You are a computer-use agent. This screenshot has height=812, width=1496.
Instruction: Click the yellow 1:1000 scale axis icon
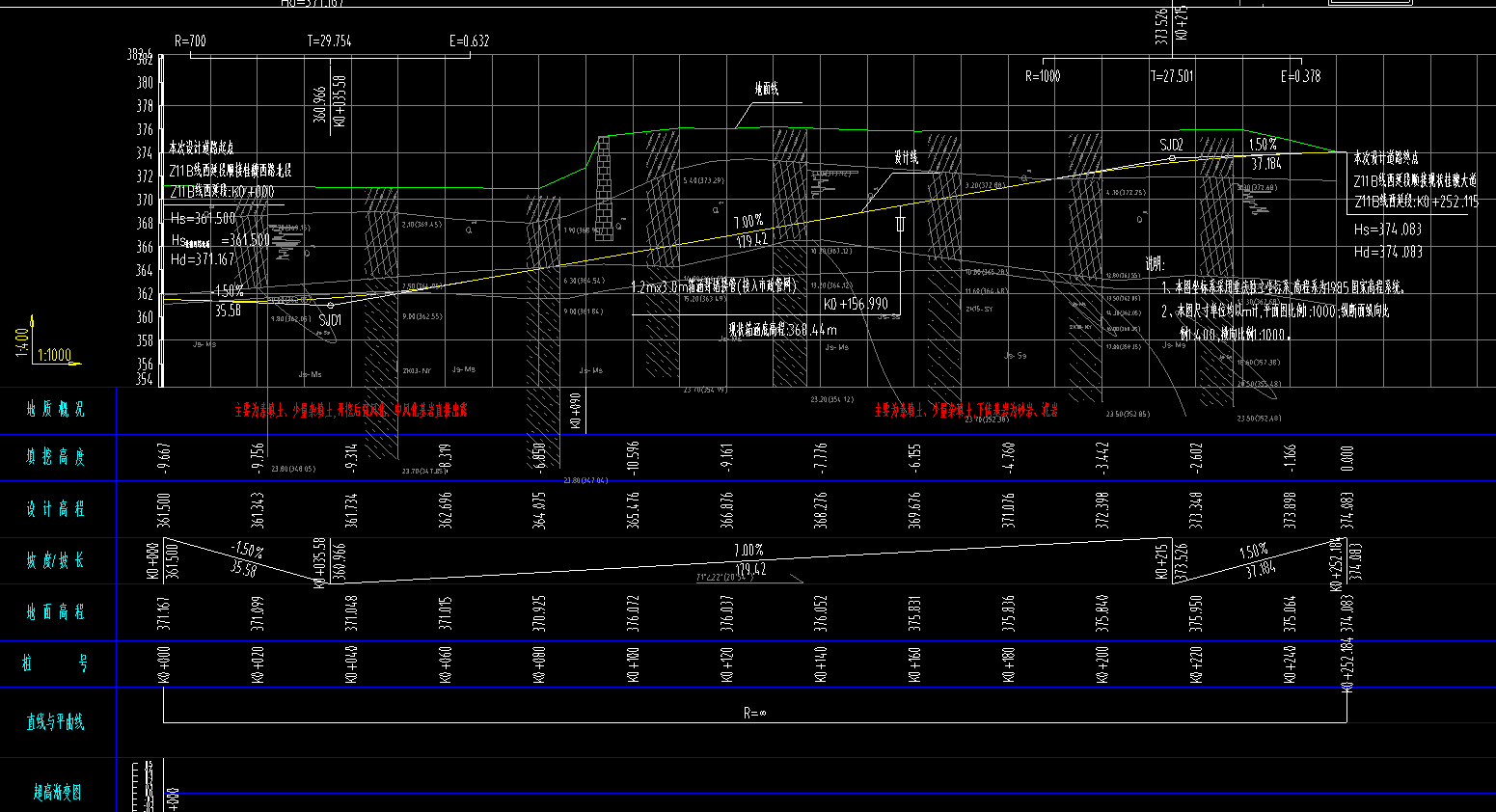click(x=53, y=354)
